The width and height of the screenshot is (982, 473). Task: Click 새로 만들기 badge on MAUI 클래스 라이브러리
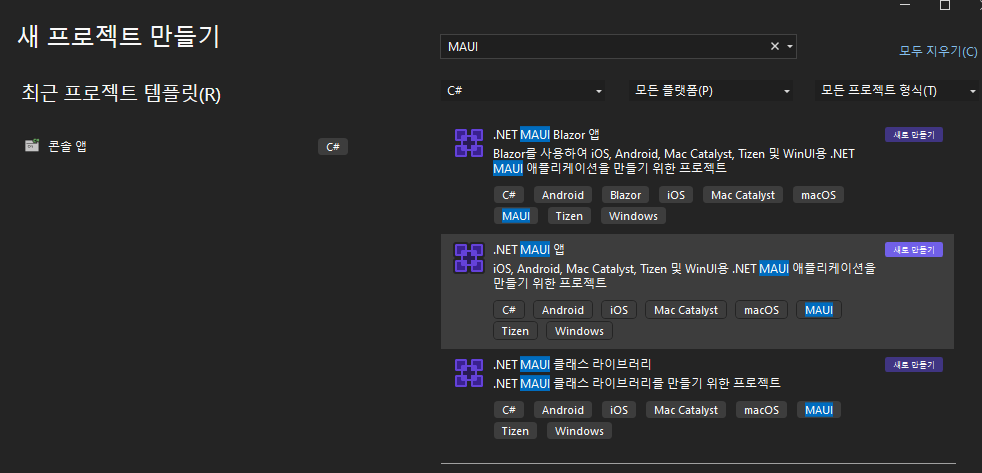[914, 365]
